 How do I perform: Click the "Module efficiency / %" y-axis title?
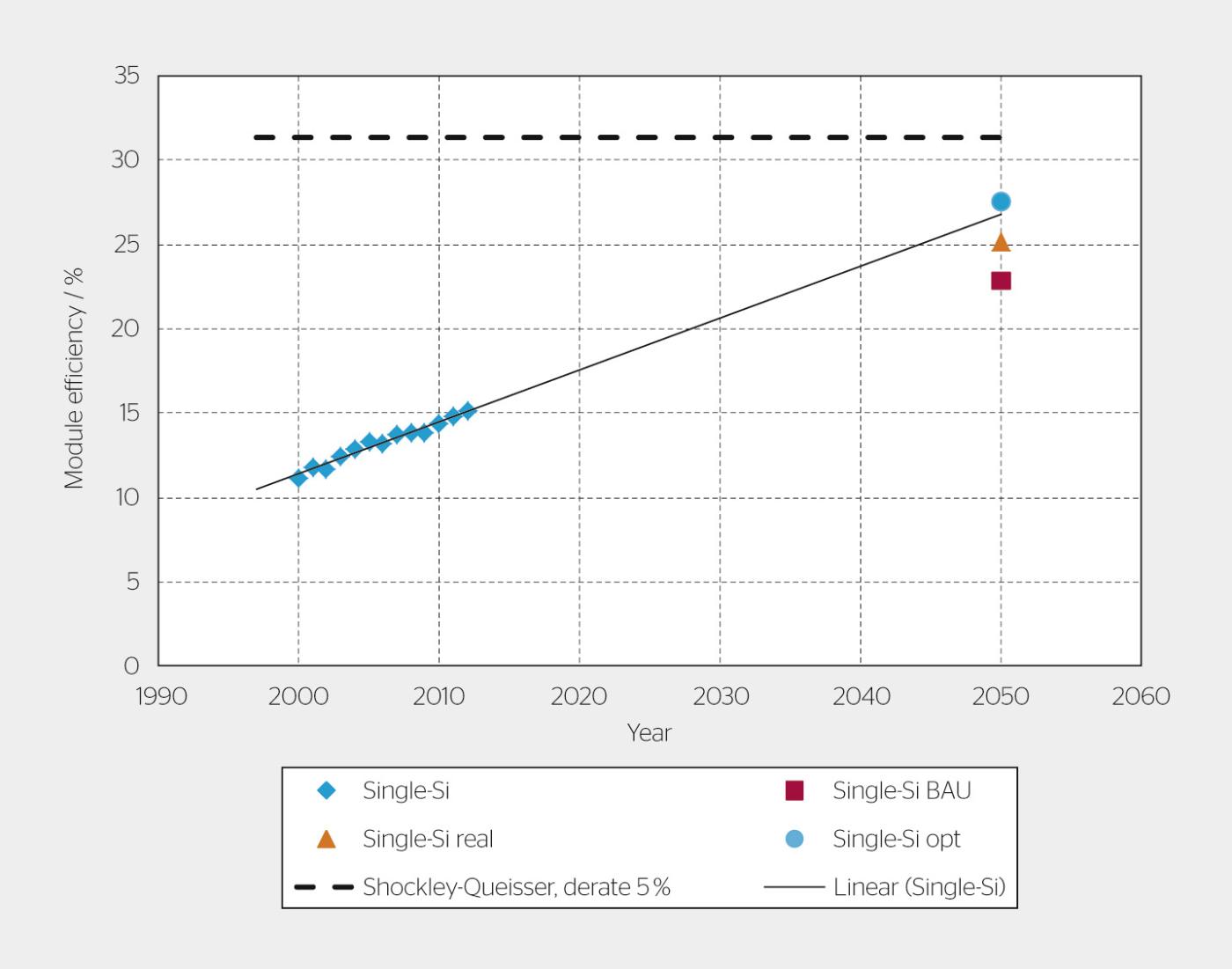tap(74, 378)
